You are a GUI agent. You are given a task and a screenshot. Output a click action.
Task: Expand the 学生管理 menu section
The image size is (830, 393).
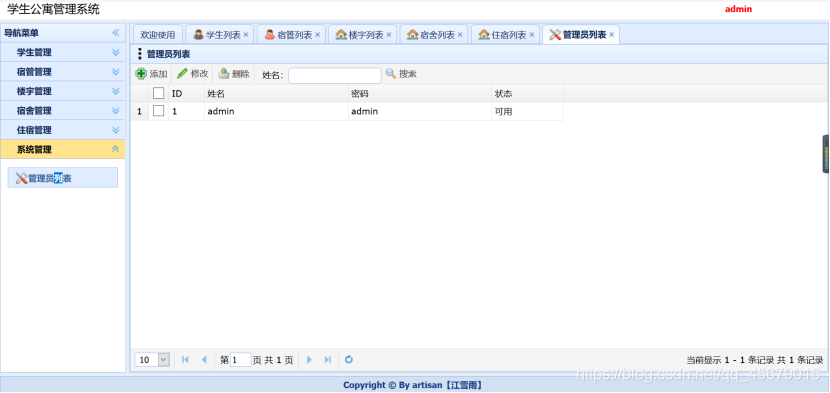click(x=116, y=52)
